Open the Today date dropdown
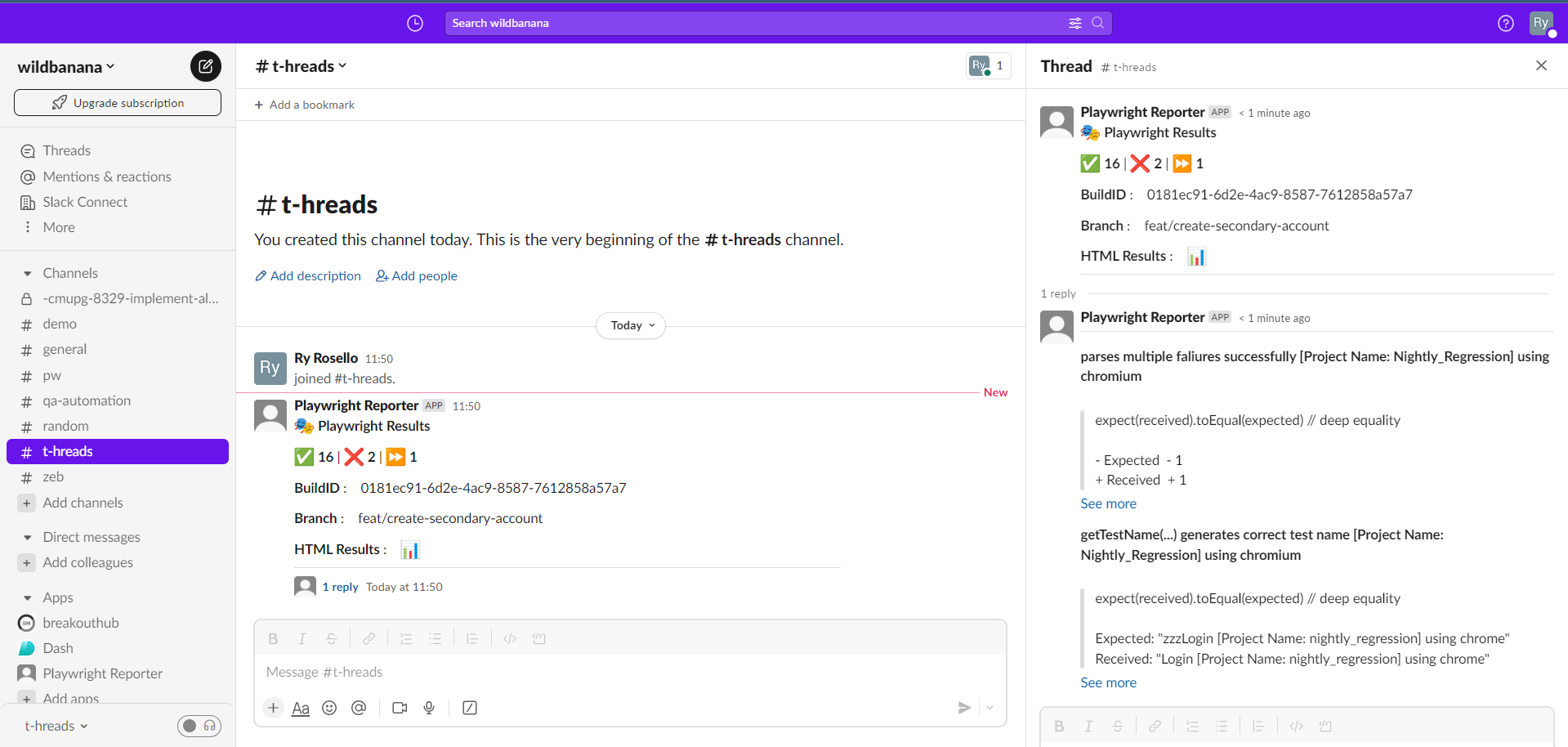Screen dimensions: 1568x747 pos(631,325)
